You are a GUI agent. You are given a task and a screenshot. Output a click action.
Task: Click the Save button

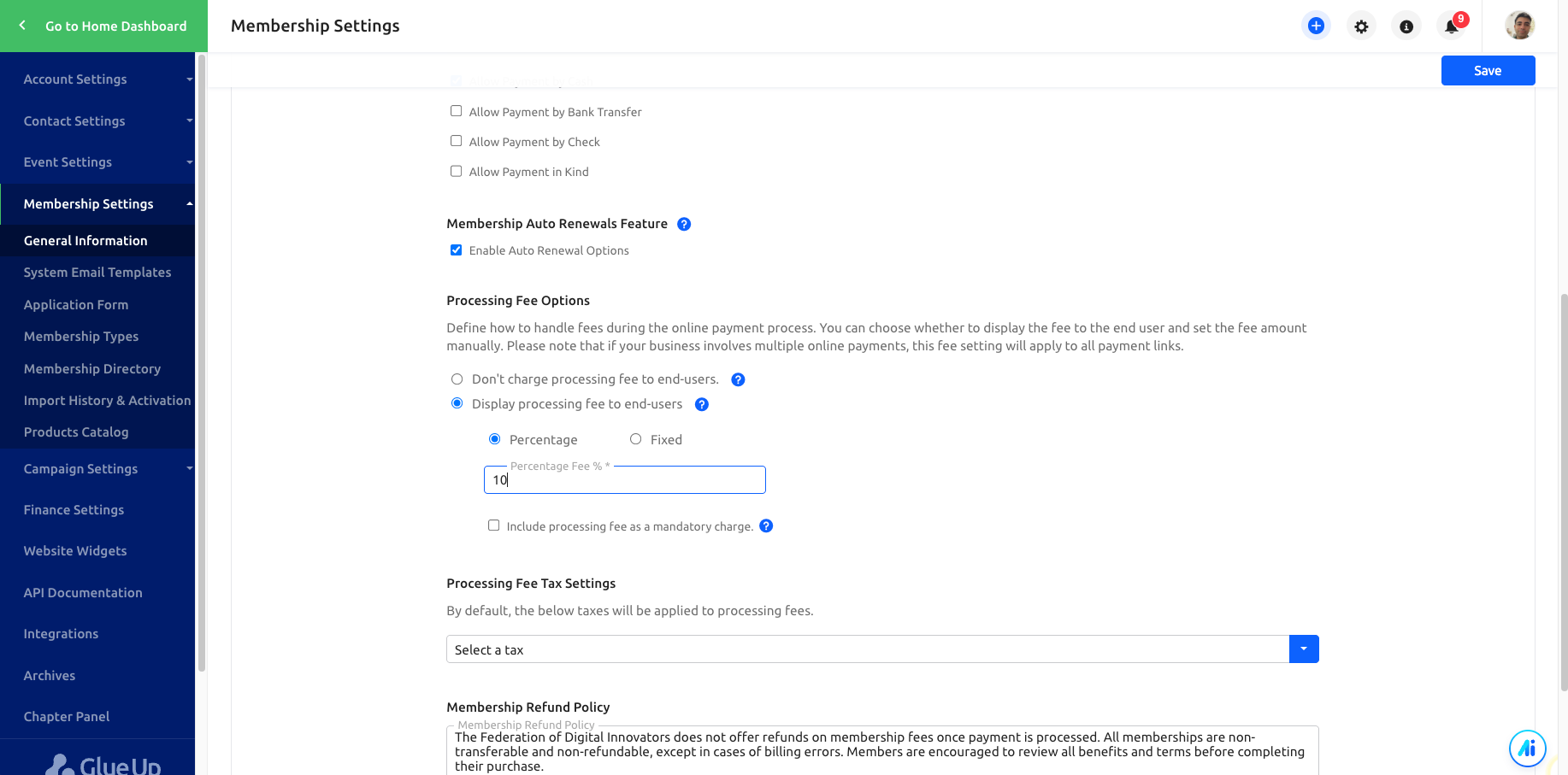tap(1488, 70)
